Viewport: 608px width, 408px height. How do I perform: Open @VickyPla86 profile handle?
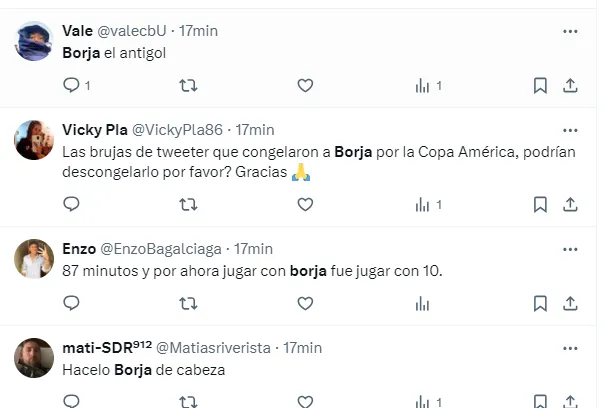[x=177, y=130]
